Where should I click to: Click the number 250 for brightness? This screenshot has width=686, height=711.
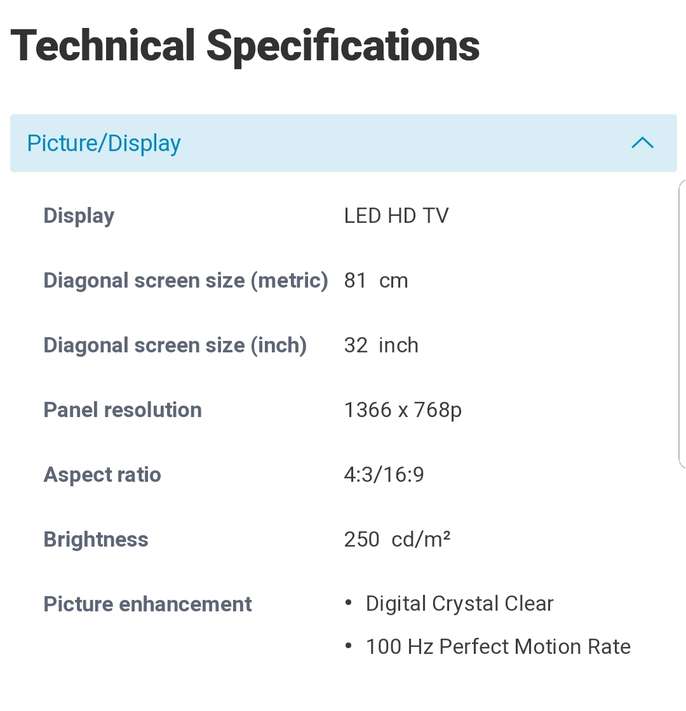(x=361, y=540)
